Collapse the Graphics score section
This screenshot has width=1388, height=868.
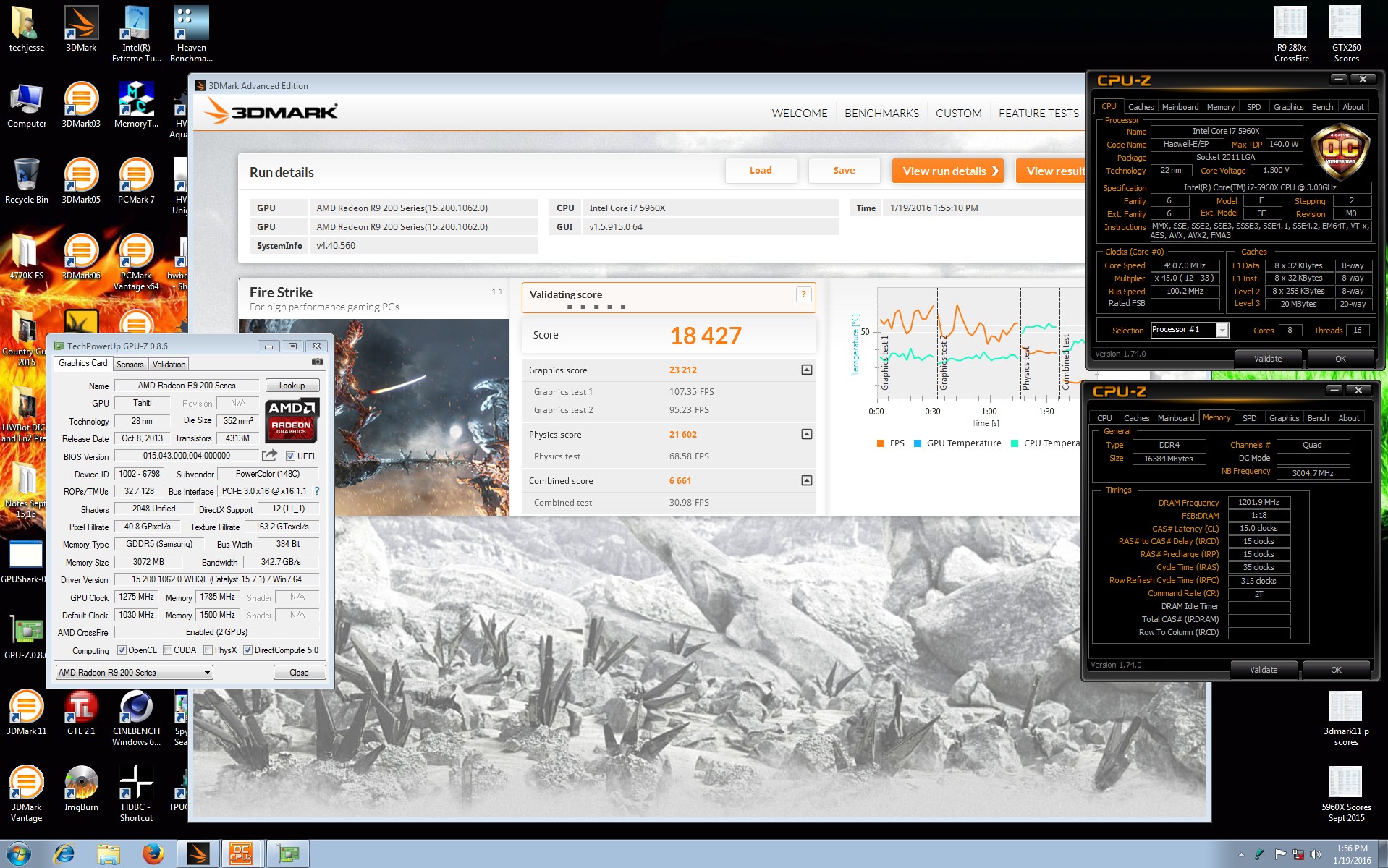807,370
